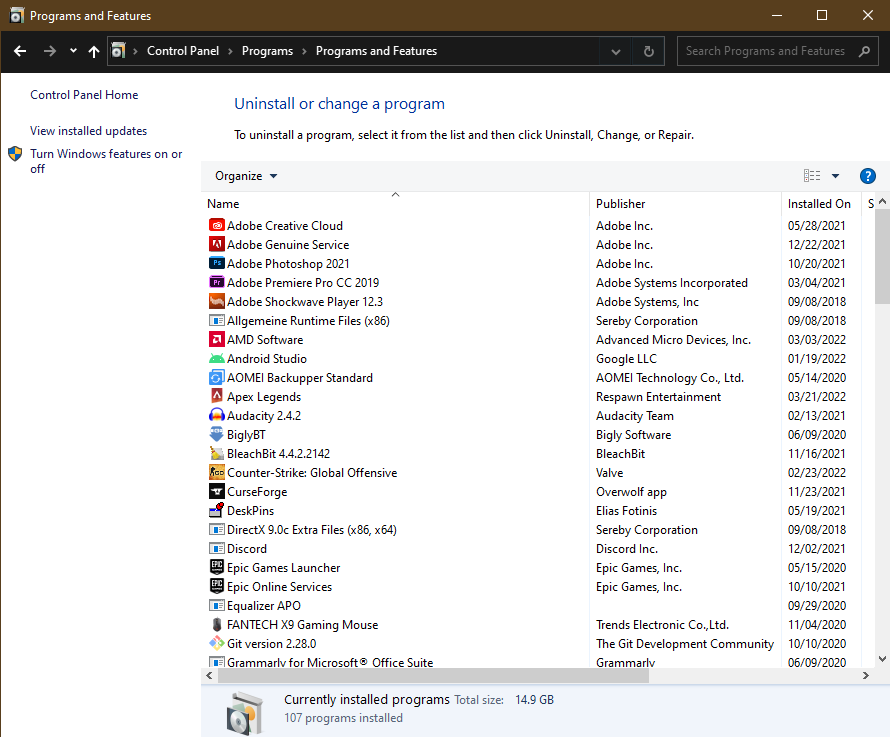This screenshot has width=890, height=737.
Task: Click the Git version 2.28.0 icon
Action: 216,643
